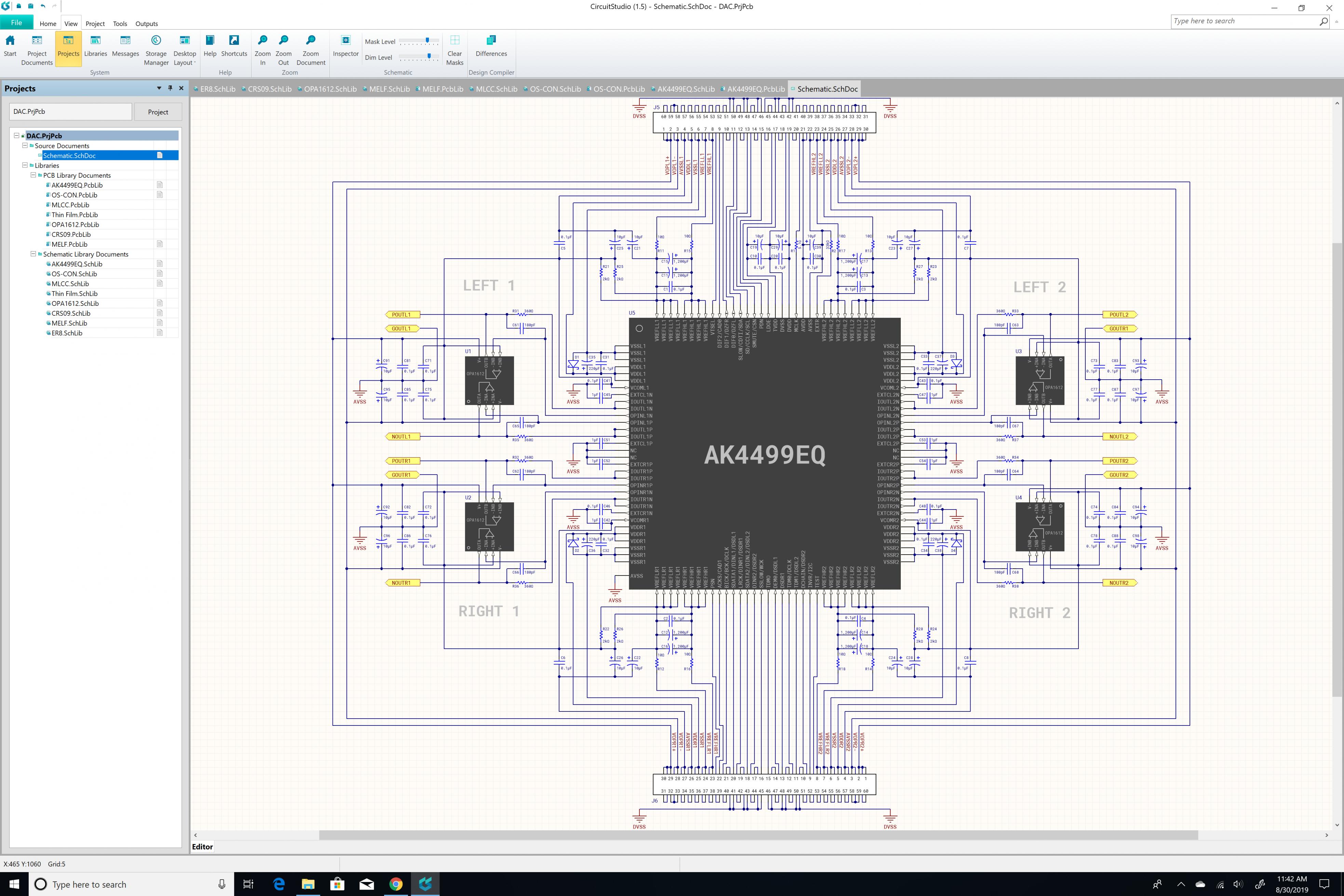Click the DAC.PrjPcb project name field
Screen dimensions: 1344x896
(70, 111)
